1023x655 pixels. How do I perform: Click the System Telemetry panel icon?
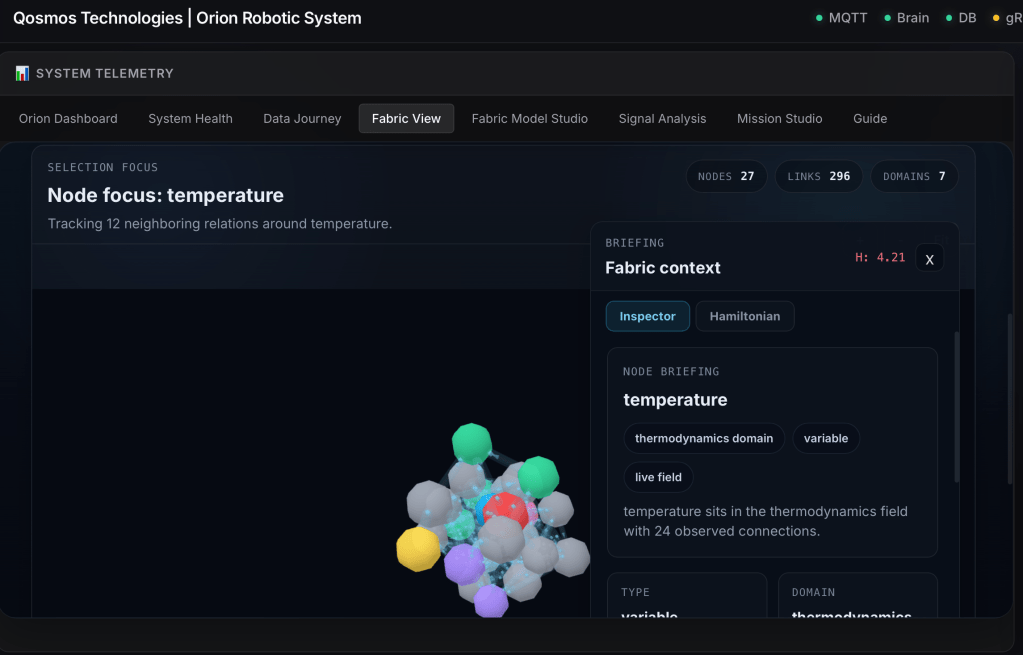pyautogui.click(x=22, y=72)
